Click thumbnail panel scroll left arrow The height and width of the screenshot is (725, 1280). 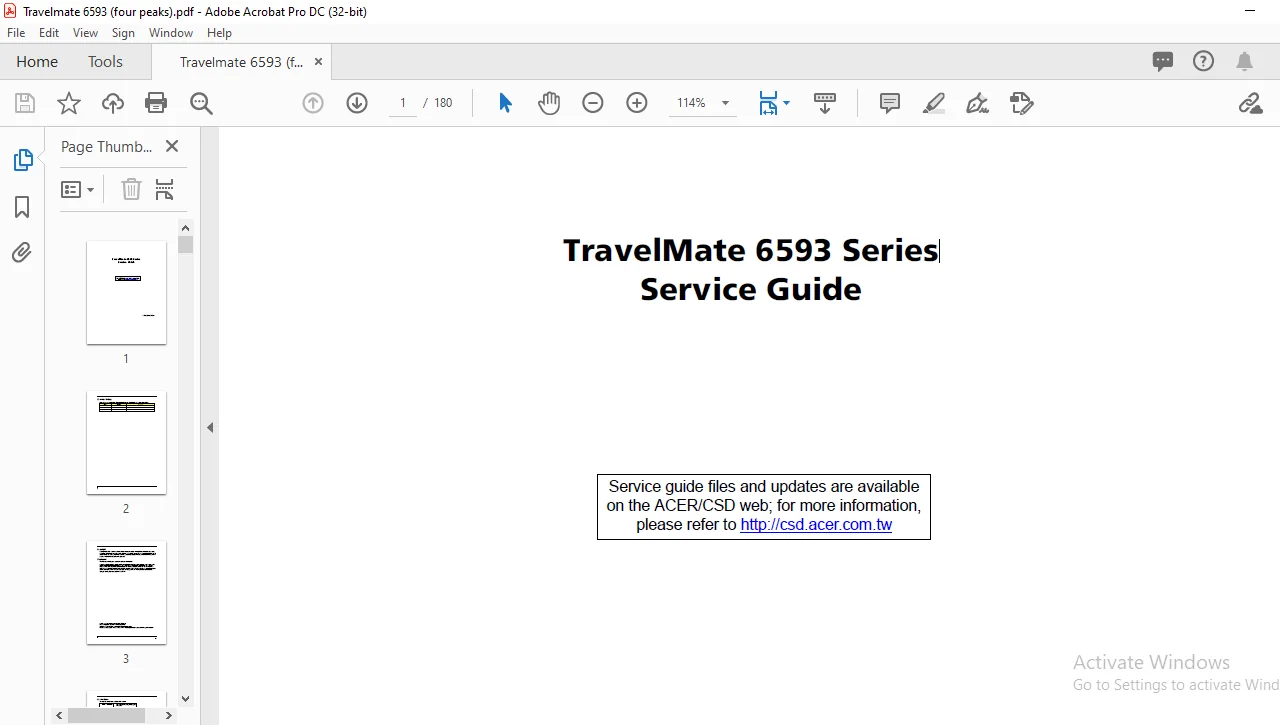60,715
